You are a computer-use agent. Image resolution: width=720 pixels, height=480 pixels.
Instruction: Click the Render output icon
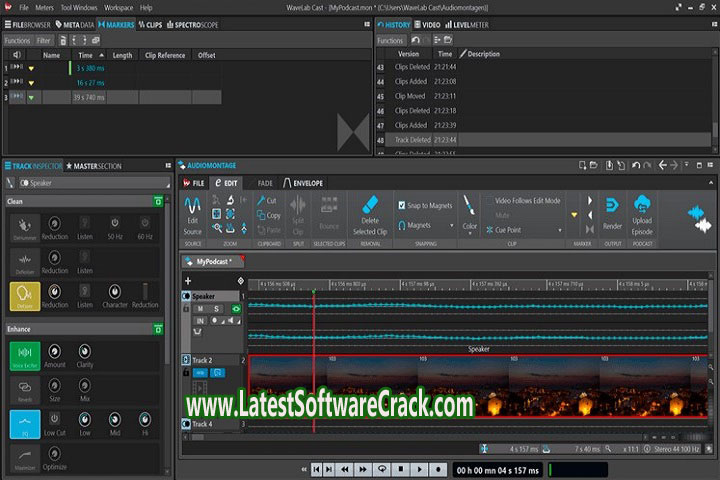pos(612,205)
